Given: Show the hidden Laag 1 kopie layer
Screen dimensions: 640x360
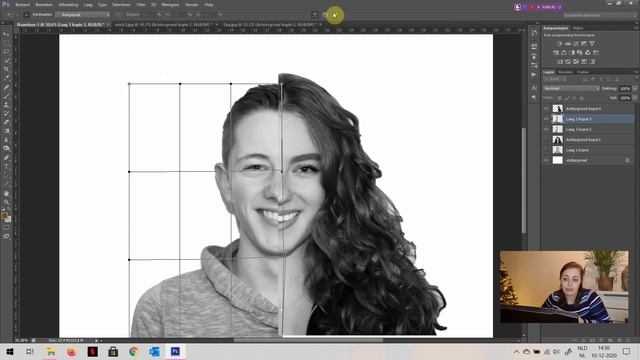Looking at the screenshot, I should (x=546, y=150).
